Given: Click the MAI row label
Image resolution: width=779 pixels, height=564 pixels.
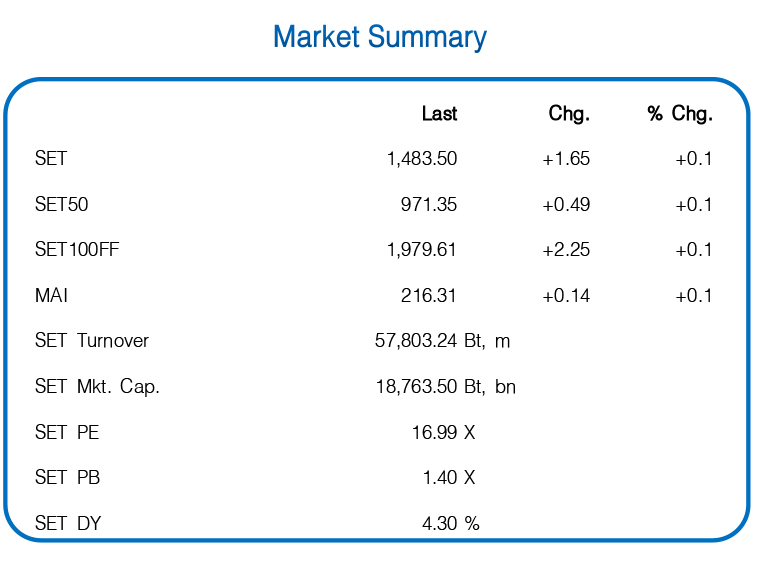Looking at the screenshot, I should [51, 296].
